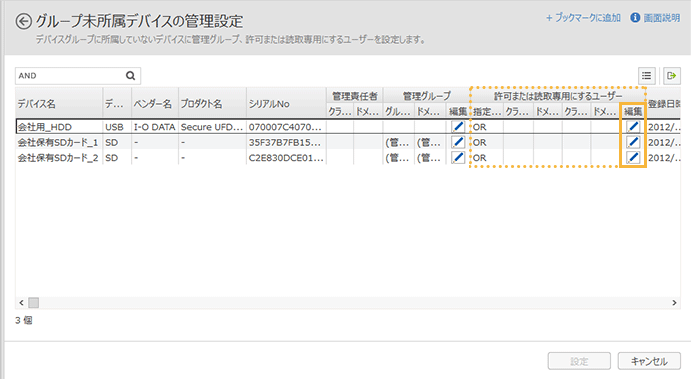The height and width of the screenshot is (379, 691).
Task: Select the 会社保有SDカード_1 device name cell
Action: tap(59, 142)
